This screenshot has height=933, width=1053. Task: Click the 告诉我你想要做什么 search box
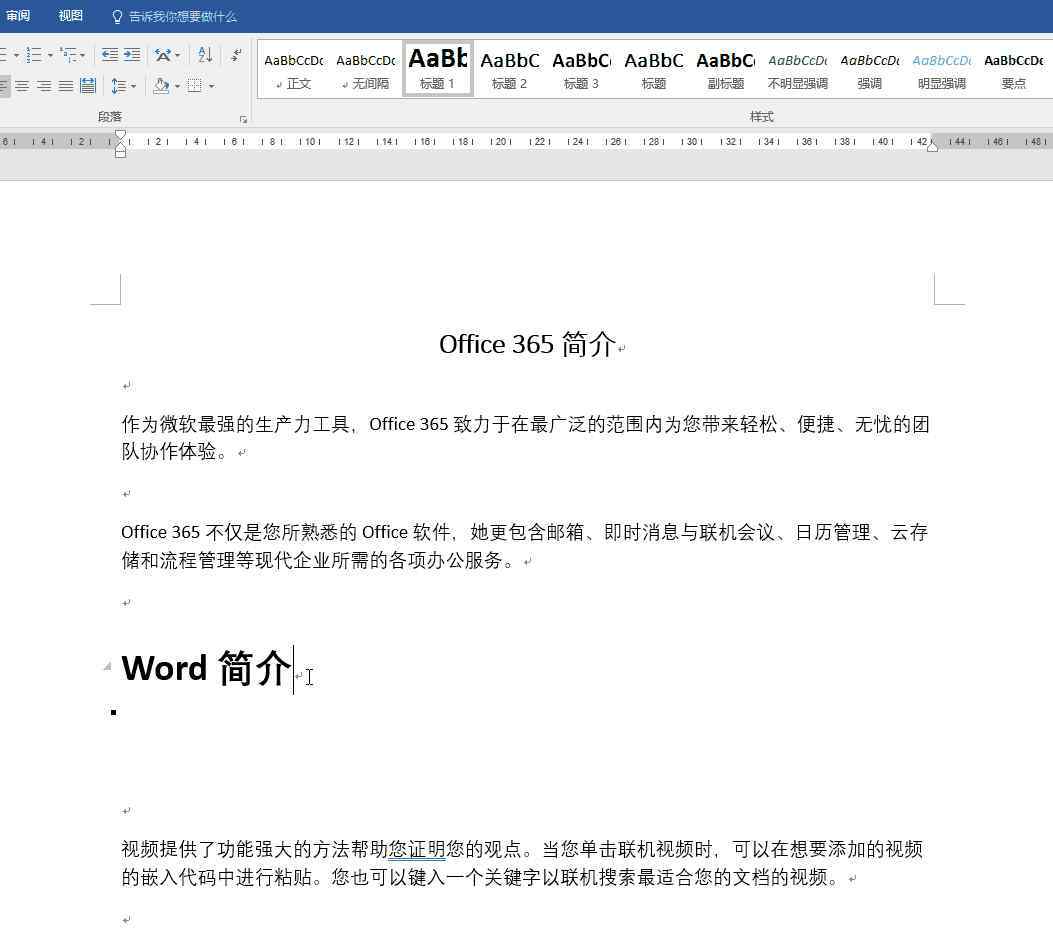tap(183, 16)
